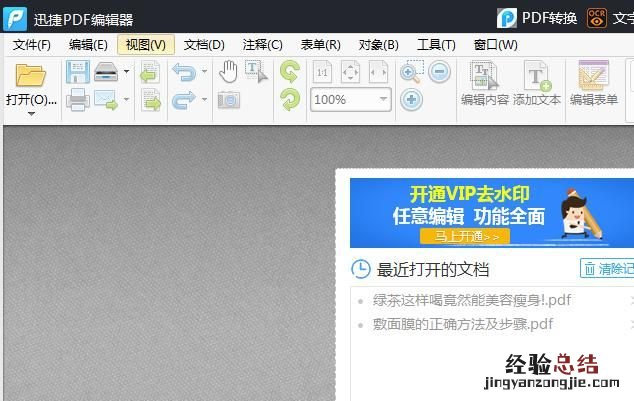Open recent file 敷面膜的正确方法及步骤.pdf

tap(463, 324)
